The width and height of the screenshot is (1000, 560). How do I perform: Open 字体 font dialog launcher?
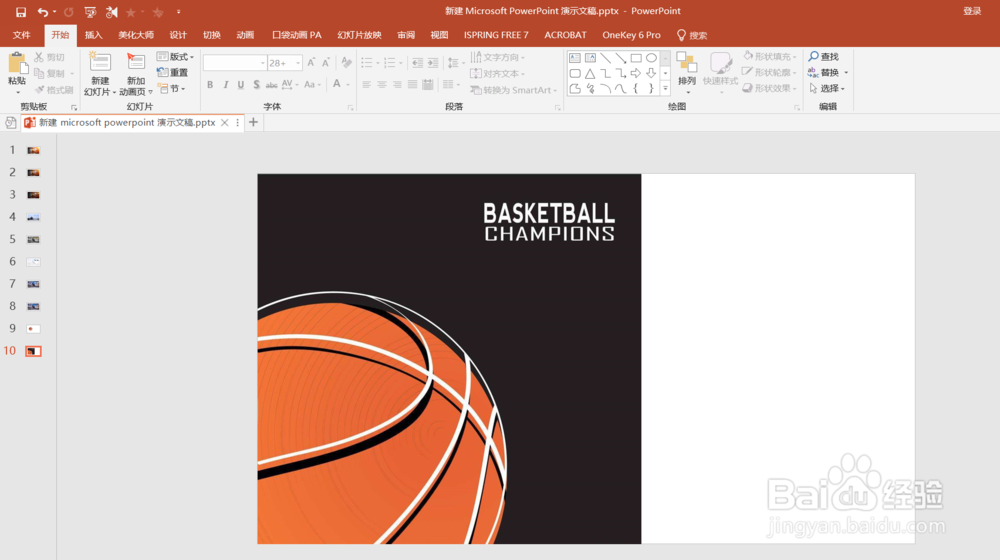[351, 108]
